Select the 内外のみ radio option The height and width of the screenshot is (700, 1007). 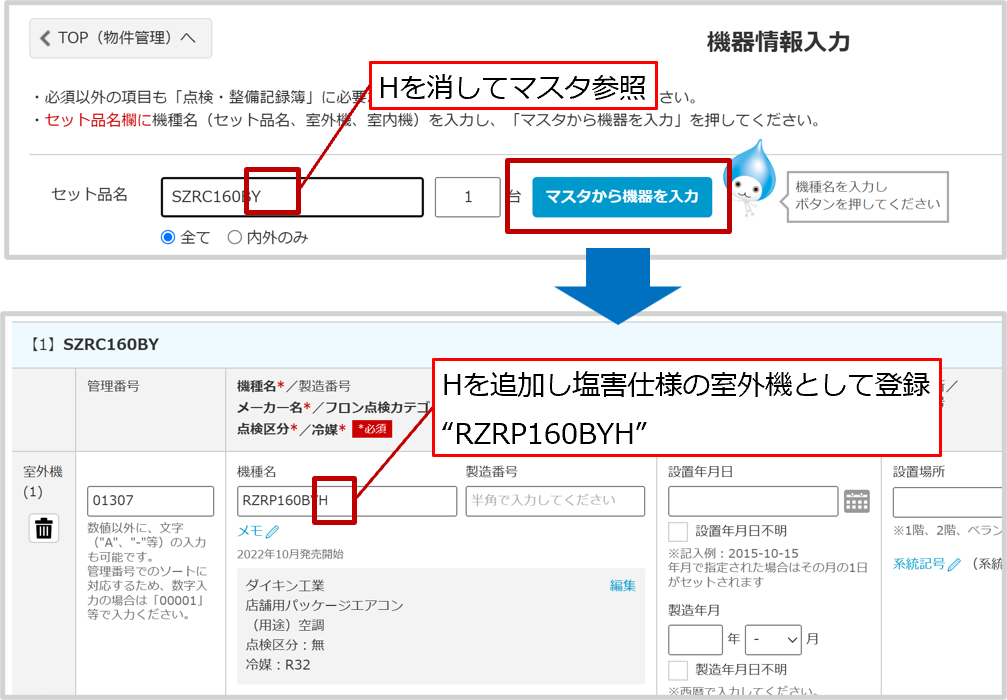tap(235, 237)
